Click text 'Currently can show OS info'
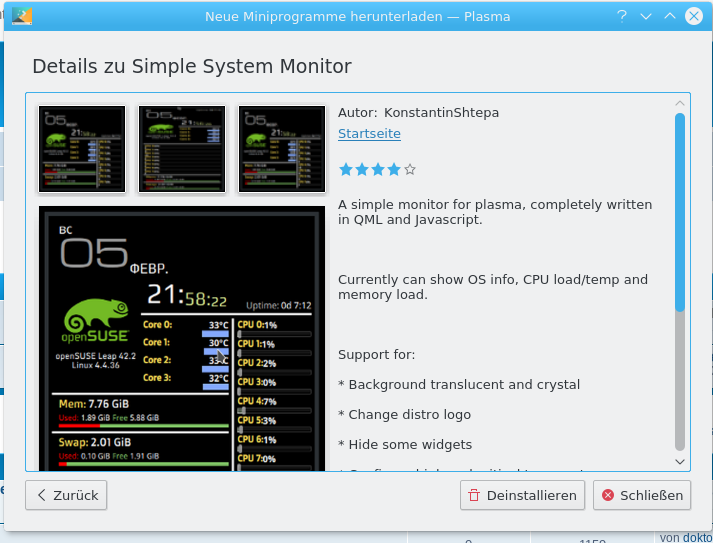Screen dimensions: 713x543 [428, 280]
